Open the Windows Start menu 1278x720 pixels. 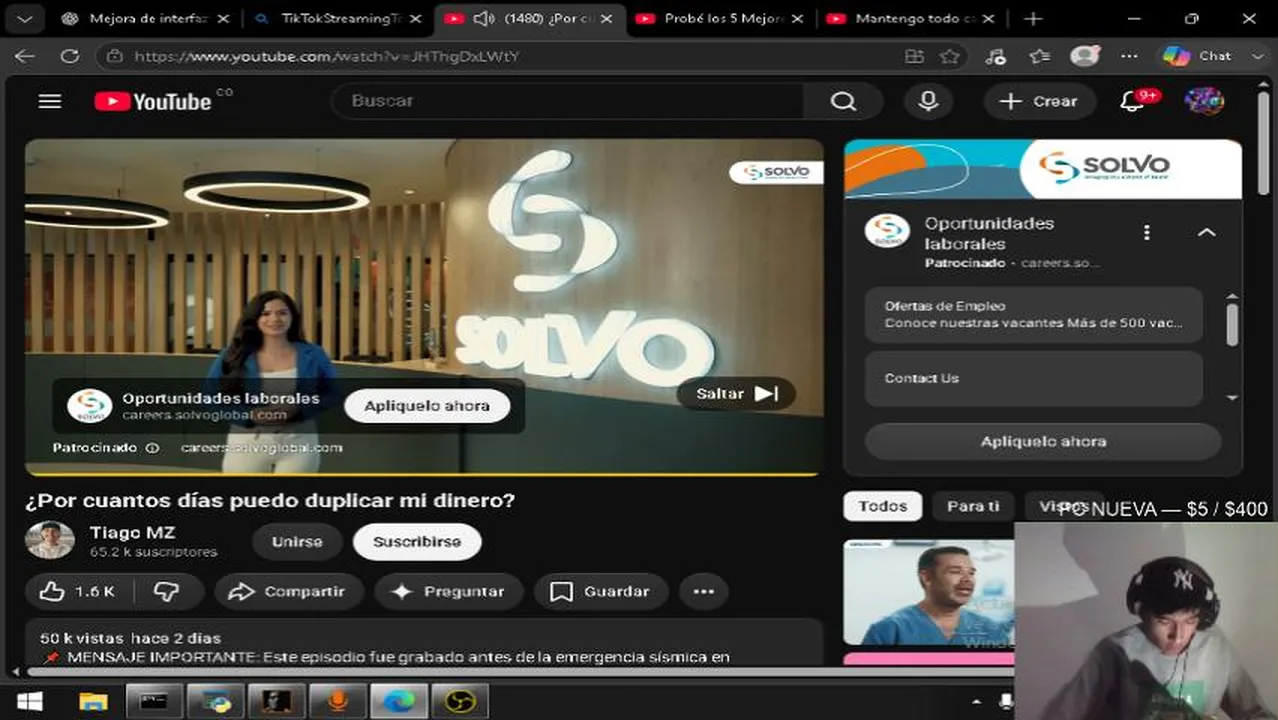tap(30, 702)
